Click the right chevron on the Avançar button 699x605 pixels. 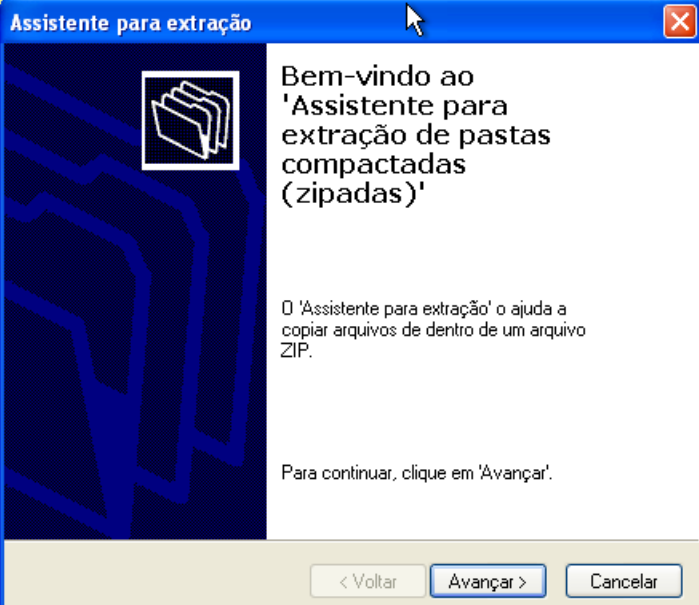click(x=522, y=582)
